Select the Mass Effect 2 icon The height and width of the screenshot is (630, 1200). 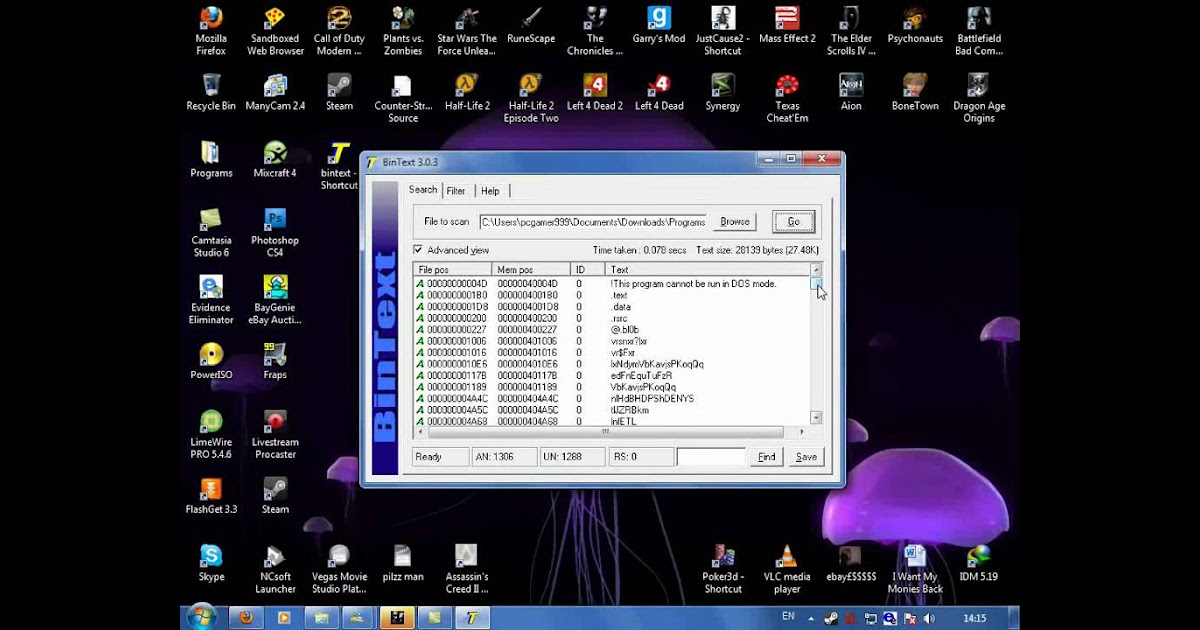[x=787, y=26]
